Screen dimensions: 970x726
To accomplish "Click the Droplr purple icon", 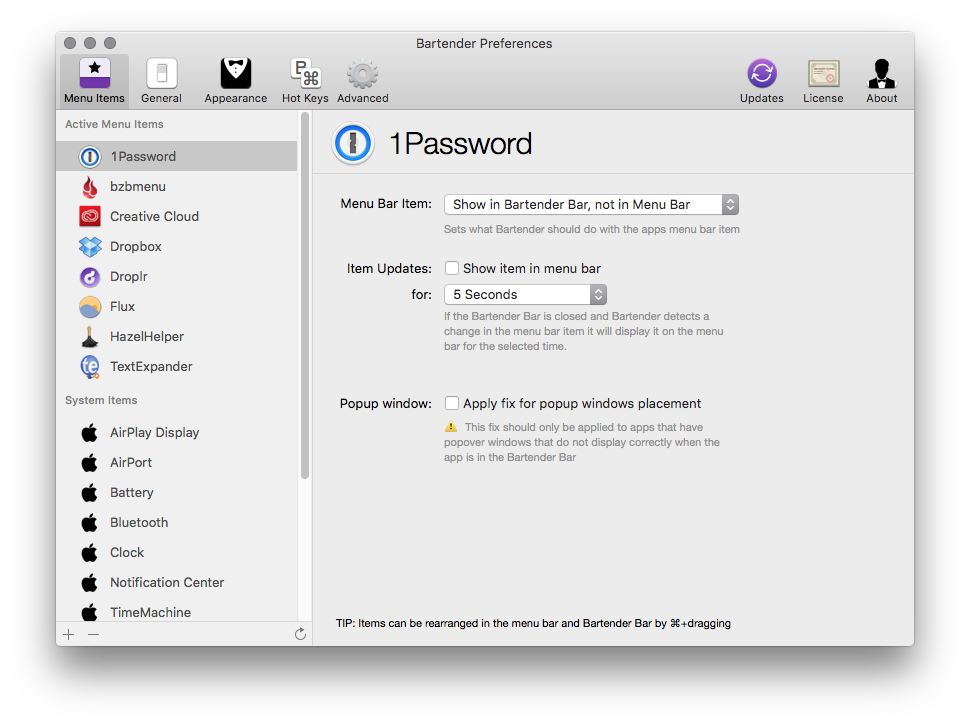I will tap(90, 276).
